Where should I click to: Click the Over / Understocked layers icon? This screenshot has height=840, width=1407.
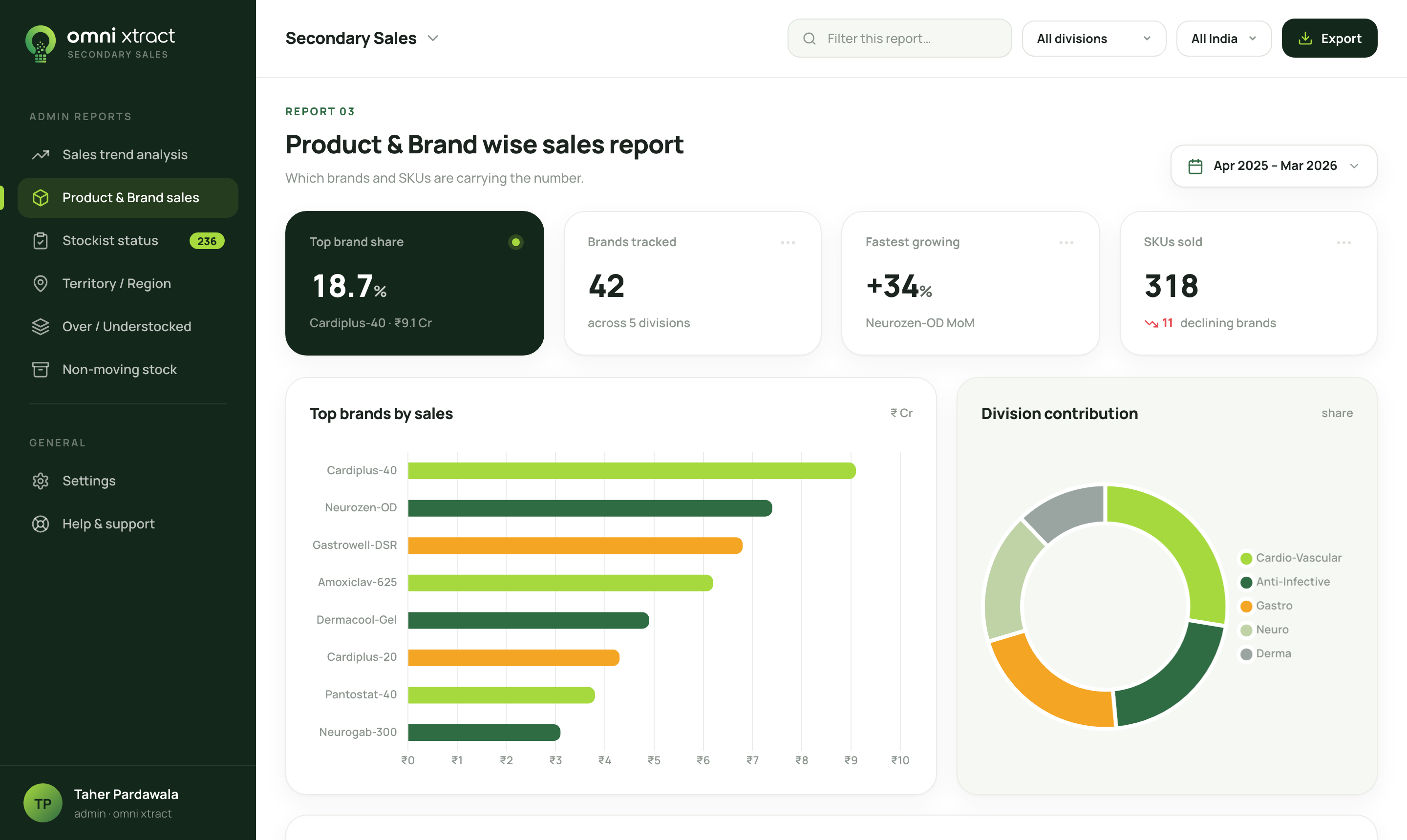pos(41,327)
